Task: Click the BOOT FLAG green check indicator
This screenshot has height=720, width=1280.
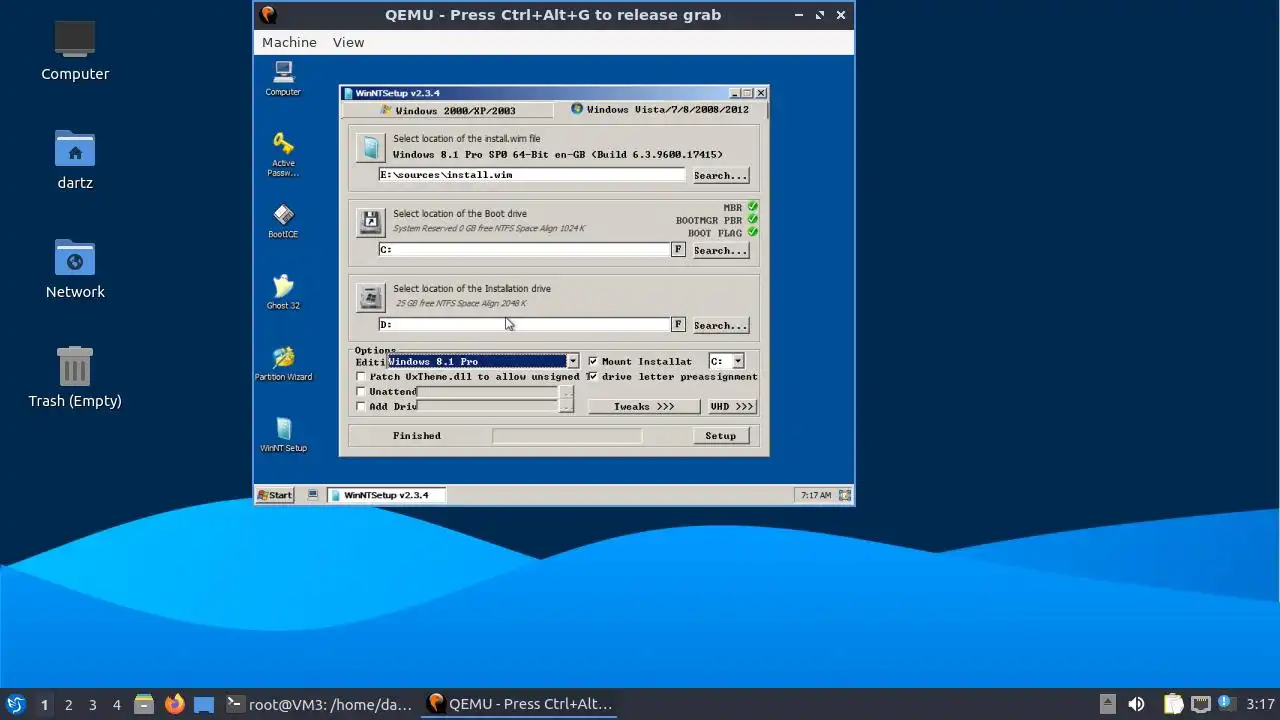Action: [x=752, y=232]
